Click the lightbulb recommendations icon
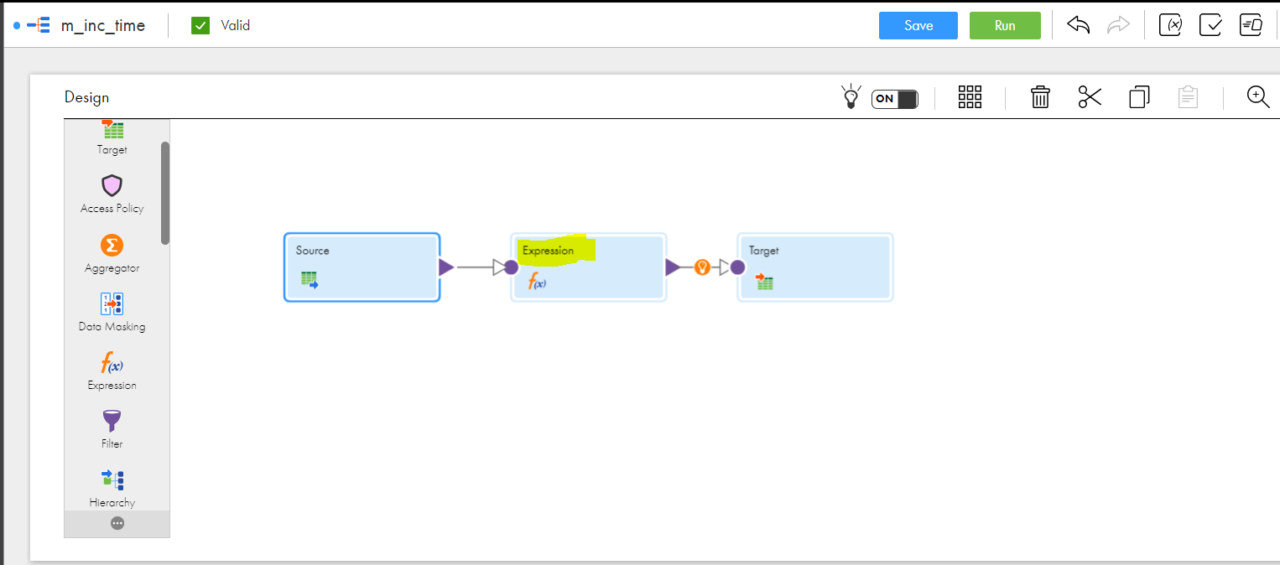This screenshot has width=1280, height=565. pyautogui.click(x=850, y=97)
